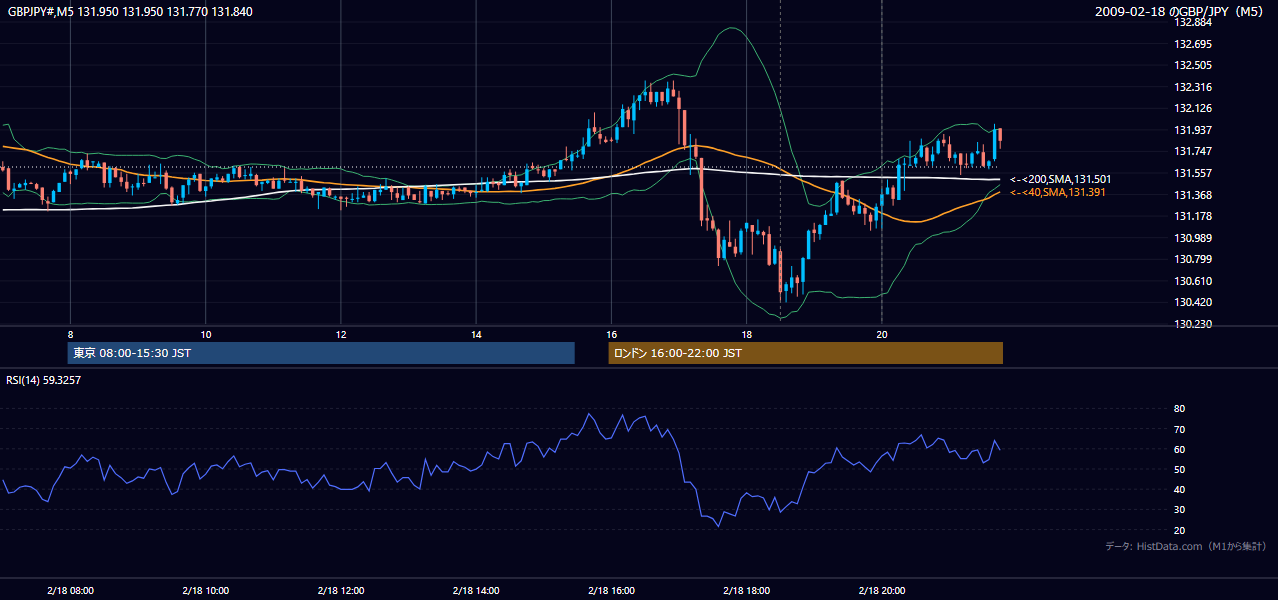Click RSI scale value 60

tap(1179, 449)
